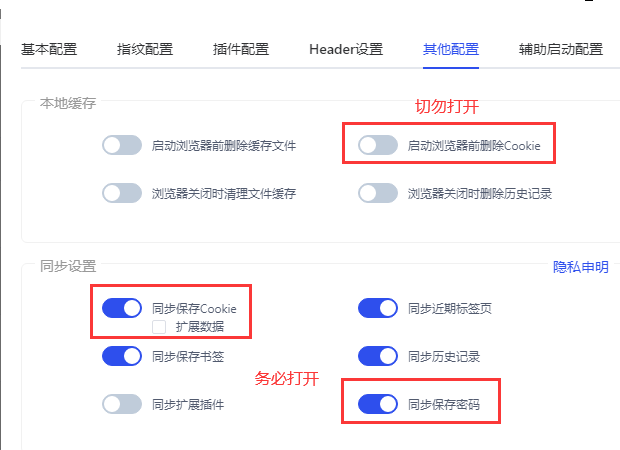Image resolution: width=620 pixels, height=450 pixels.
Task: Disable the 同步保存书签 toggle
Action: [x=122, y=356]
